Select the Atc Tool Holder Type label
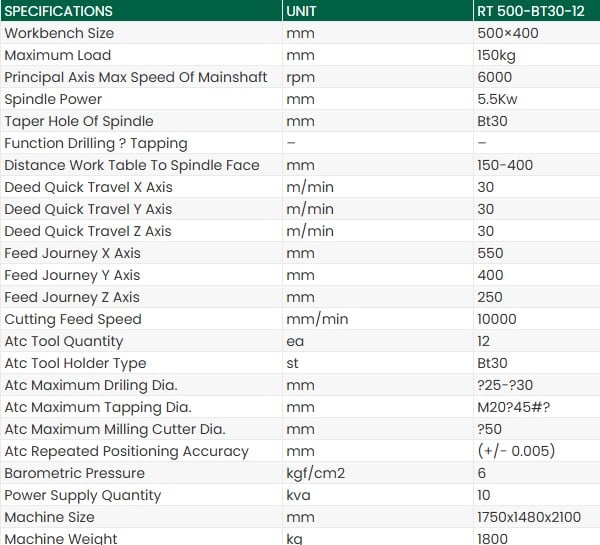 tap(75, 364)
